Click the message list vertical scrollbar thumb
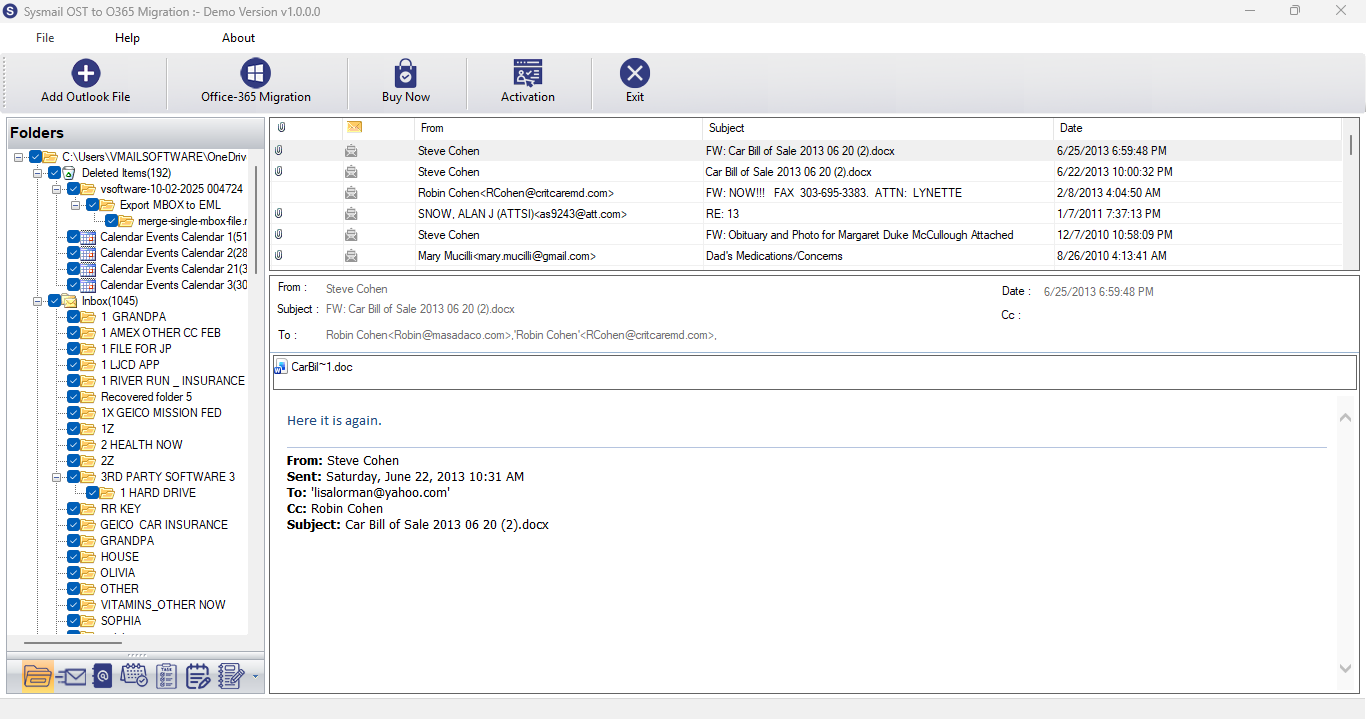This screenshot has width=1366, height=720. [1351, 145]
